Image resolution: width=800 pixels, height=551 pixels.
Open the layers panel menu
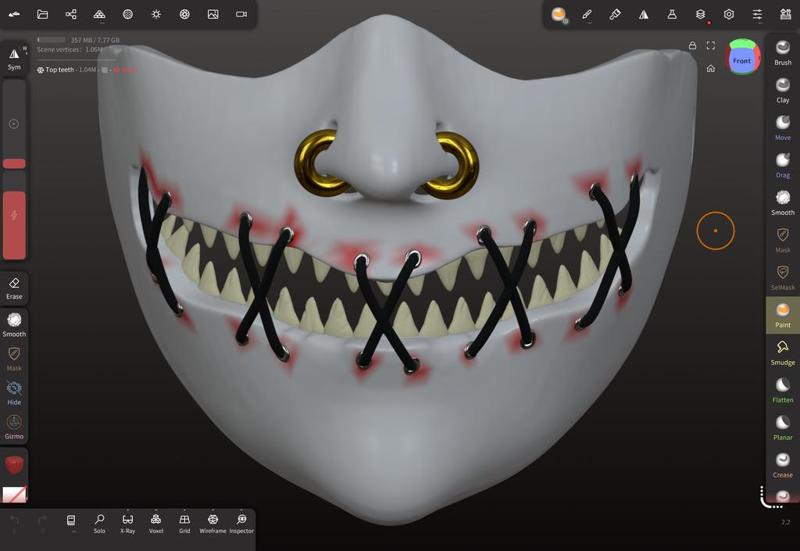tap(701, 14)
